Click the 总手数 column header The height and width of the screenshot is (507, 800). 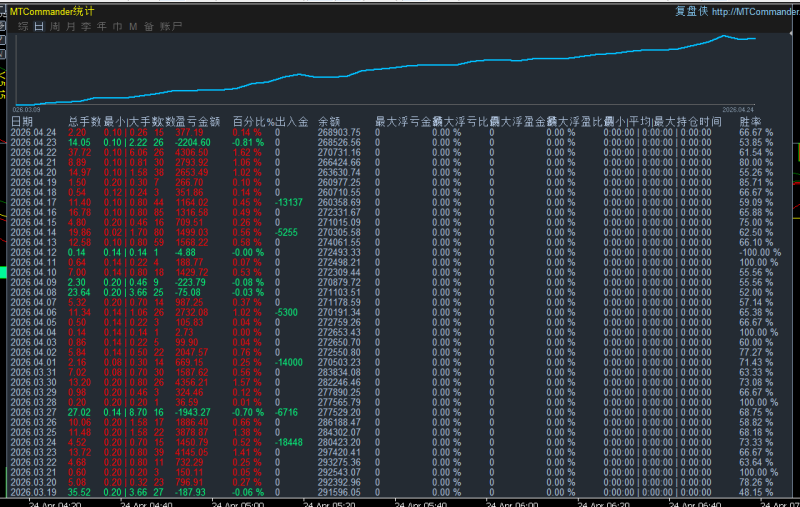85,121
